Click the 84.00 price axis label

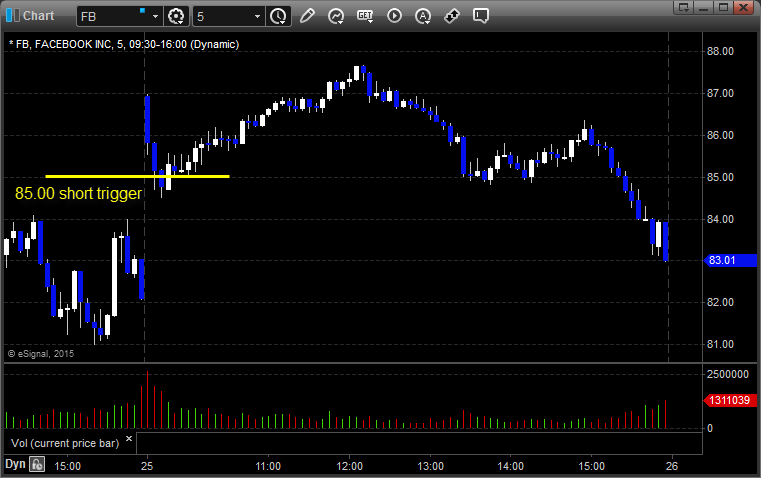[x=720, y=219]
